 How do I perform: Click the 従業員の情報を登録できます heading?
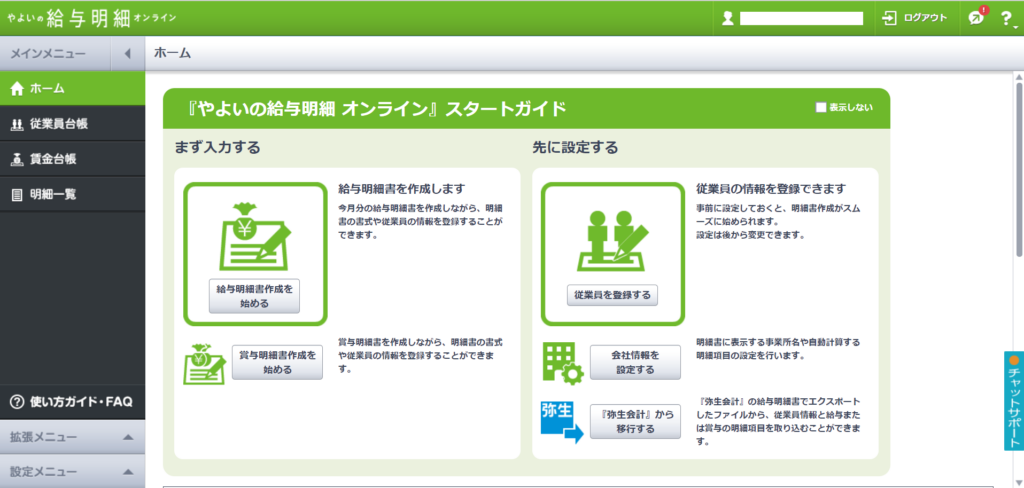click(x=771, y=189)
